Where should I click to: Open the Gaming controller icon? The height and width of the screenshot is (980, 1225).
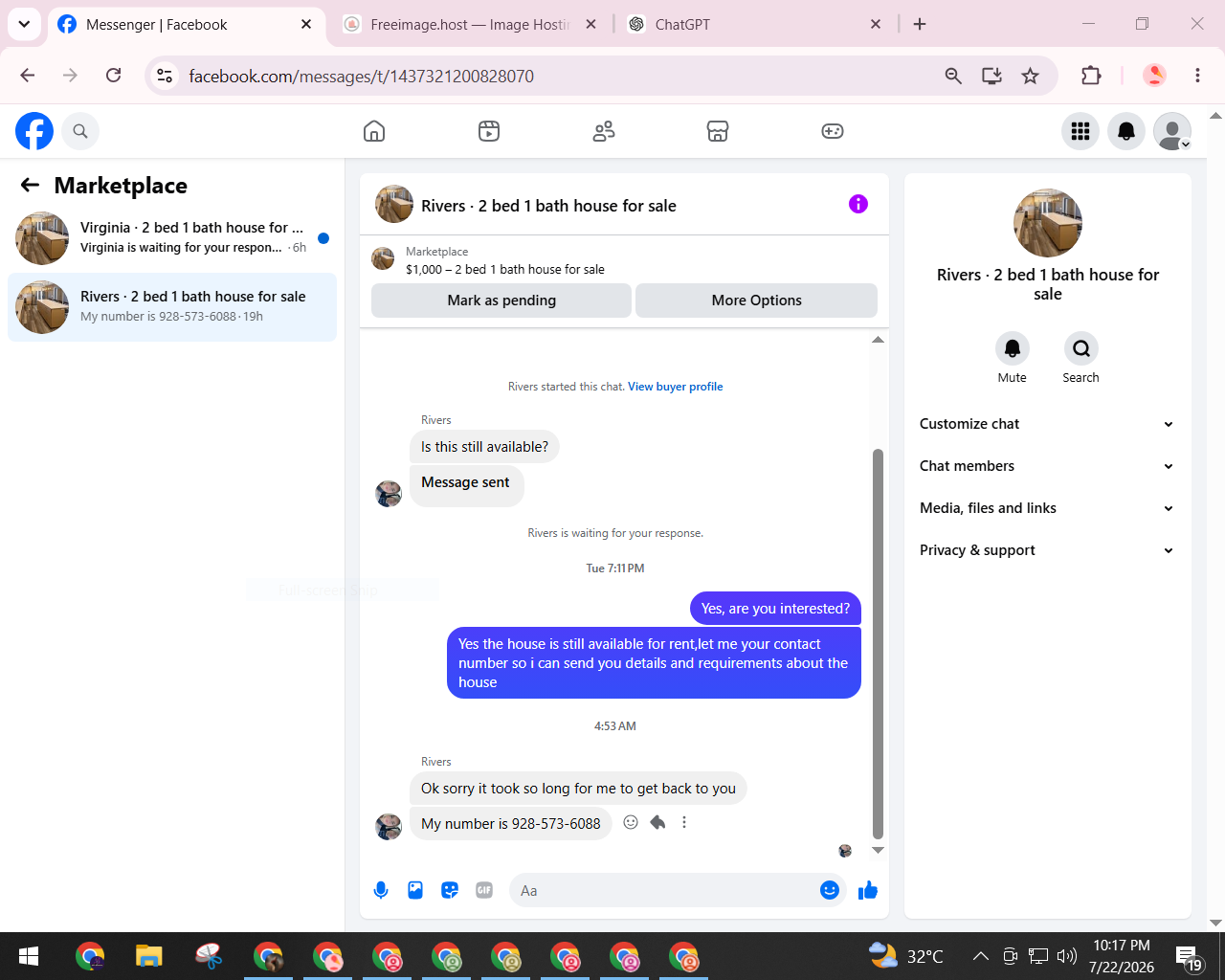coord(833,131)
